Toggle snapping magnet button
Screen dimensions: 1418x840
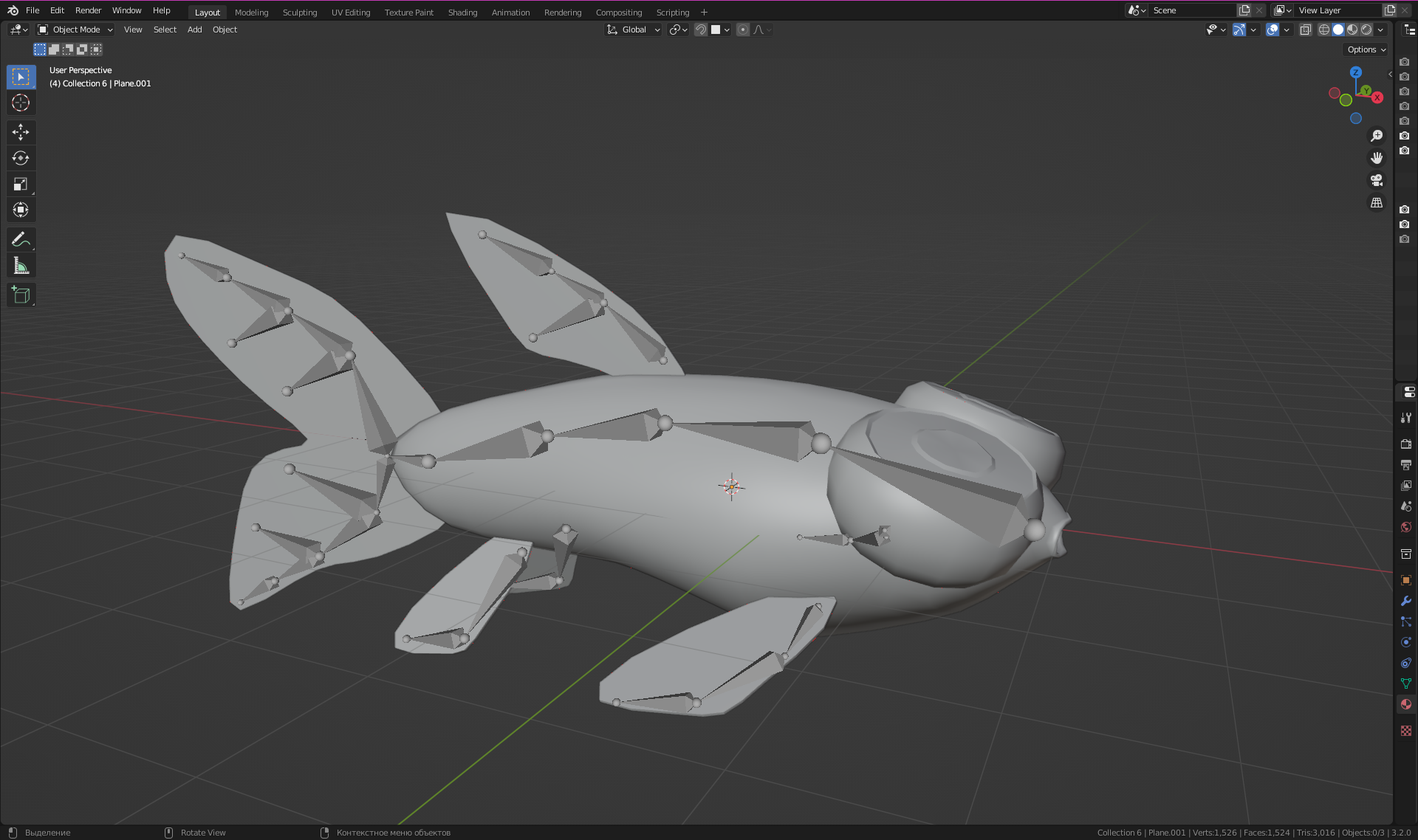700,30
